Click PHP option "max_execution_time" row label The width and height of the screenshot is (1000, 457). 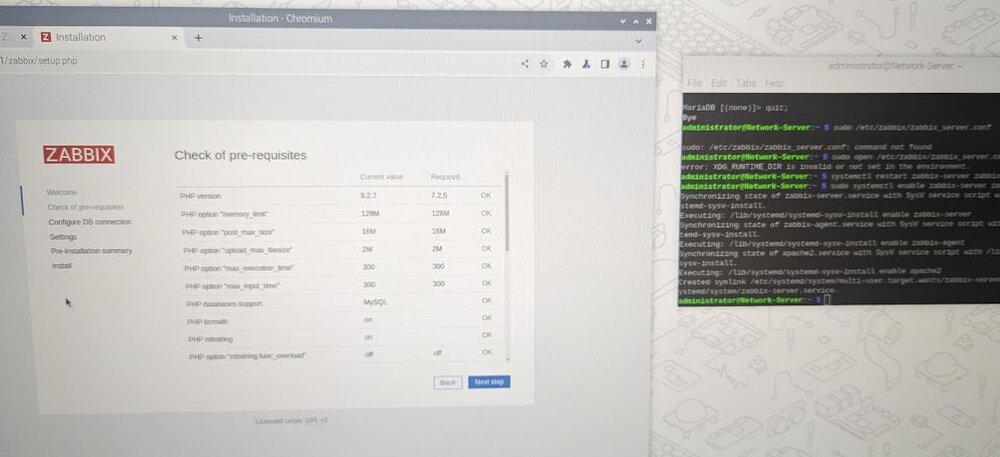tap(240, 269)
